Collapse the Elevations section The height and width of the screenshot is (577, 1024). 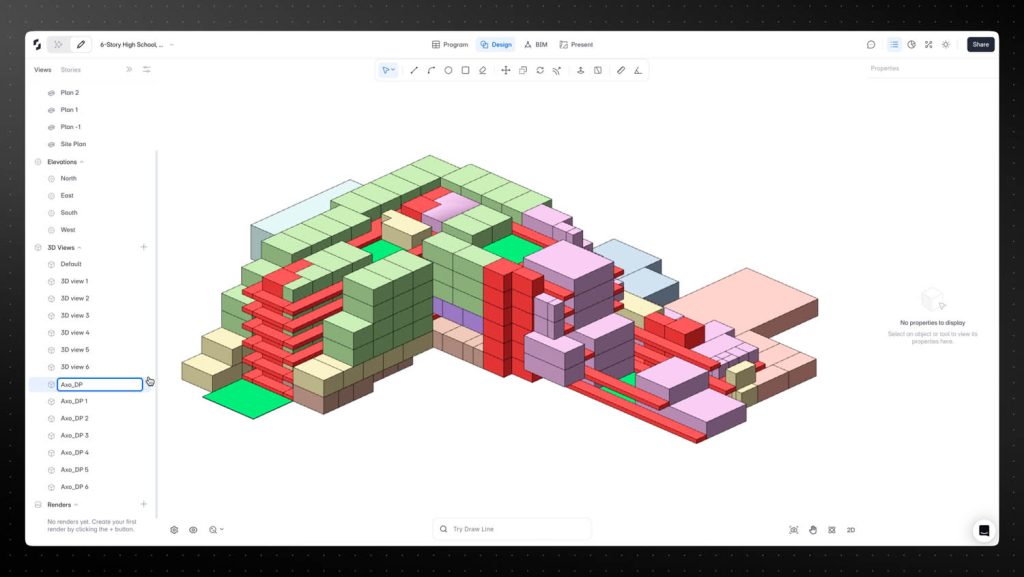pos(82,162)
